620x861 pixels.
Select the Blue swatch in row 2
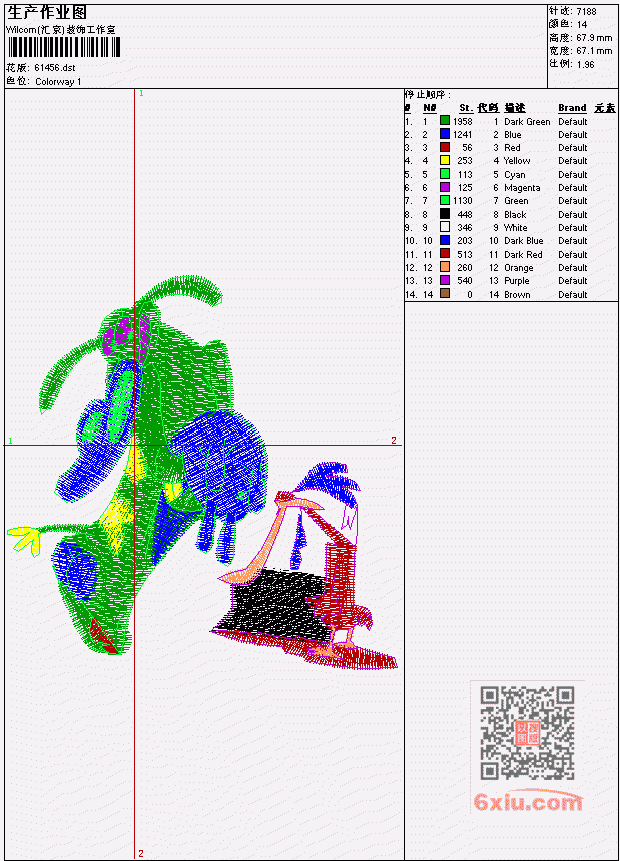pos(445,134)
